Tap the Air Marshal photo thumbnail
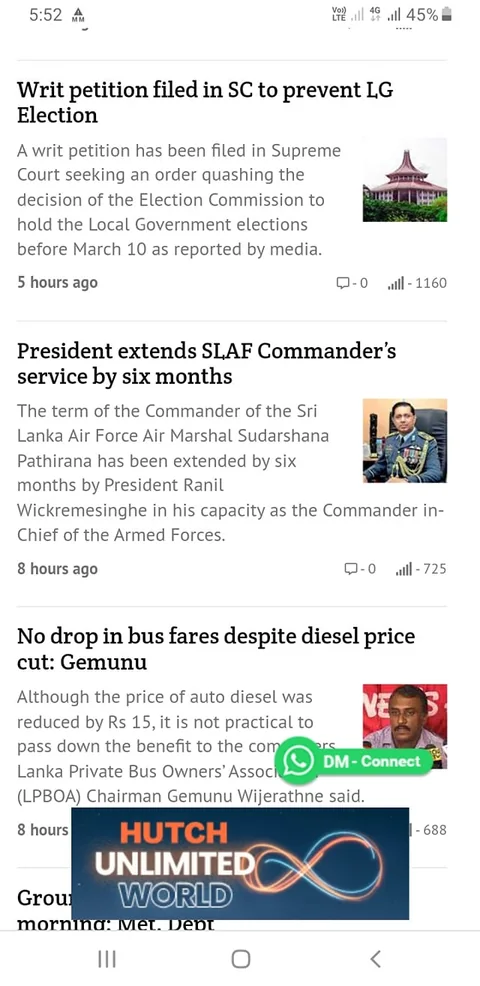 [x=405, y=440]
